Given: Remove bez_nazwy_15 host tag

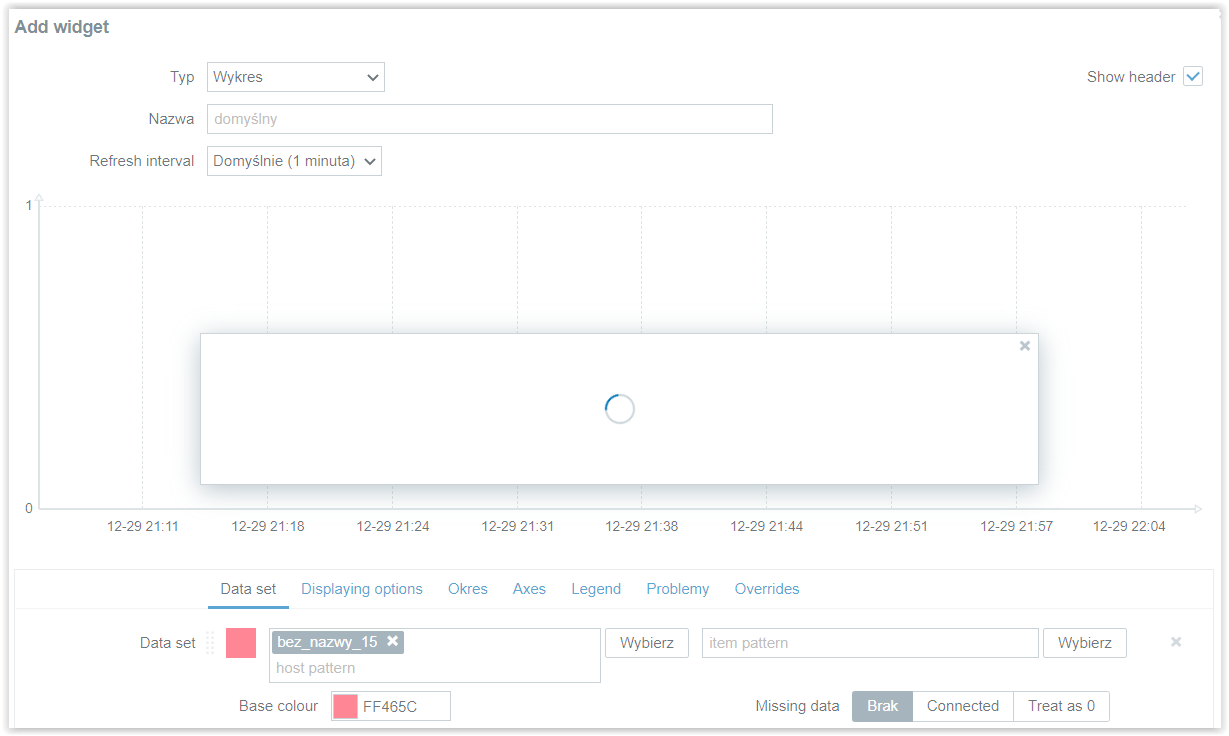Looking at the screenshot, I should click(x=393, y=641).
